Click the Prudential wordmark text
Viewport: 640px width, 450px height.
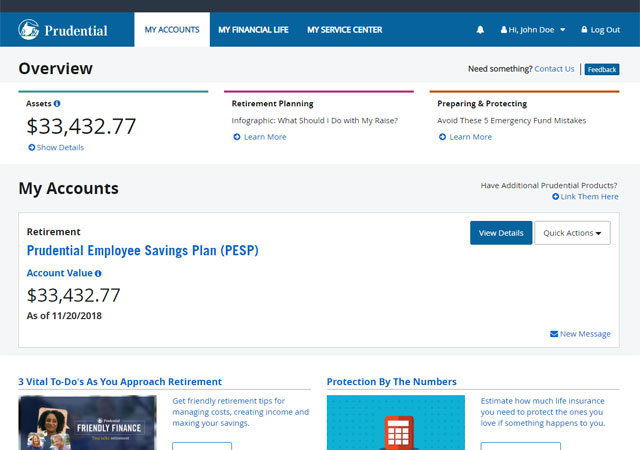click(76, 31)
